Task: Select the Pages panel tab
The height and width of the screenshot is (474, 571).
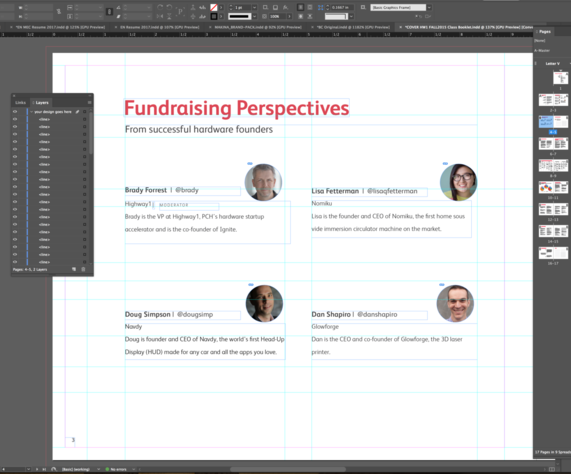Action: 545,32
